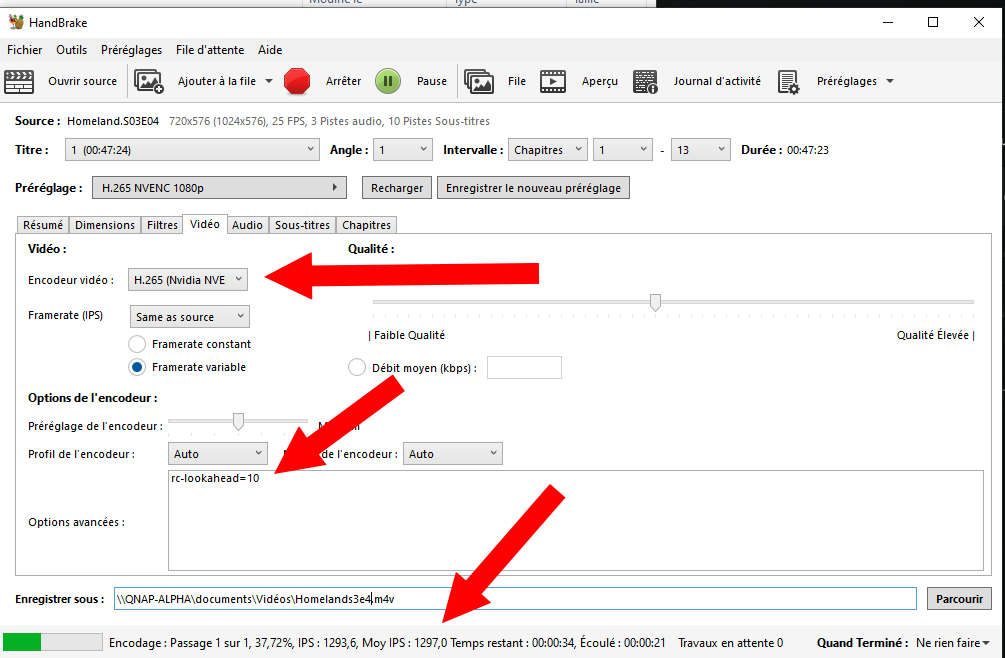Image resolution: width=1005 pixels, height=658 pixels.
Task: Expand the Titre selection dropdown
Action: pos(192,150)
